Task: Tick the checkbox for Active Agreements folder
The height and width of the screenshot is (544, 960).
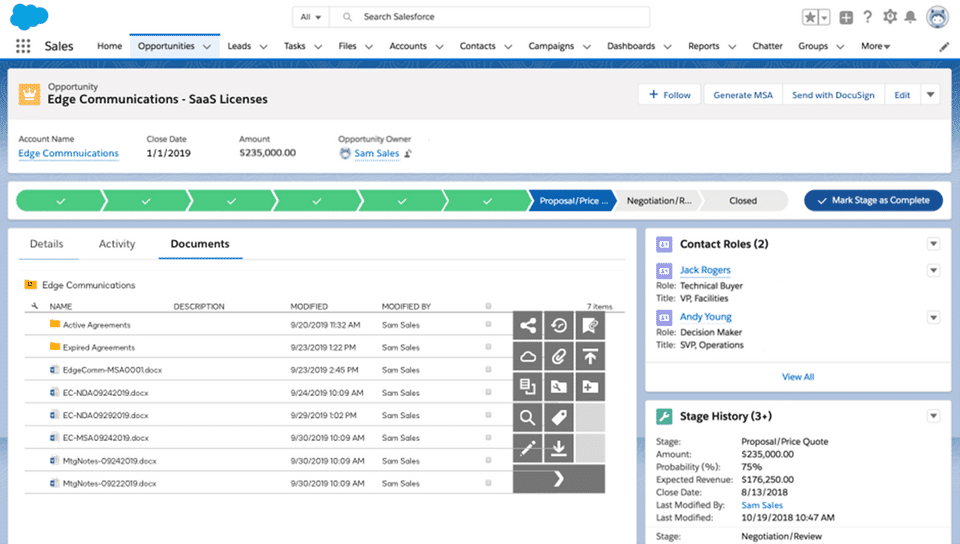Action: (x=488, y=325)
